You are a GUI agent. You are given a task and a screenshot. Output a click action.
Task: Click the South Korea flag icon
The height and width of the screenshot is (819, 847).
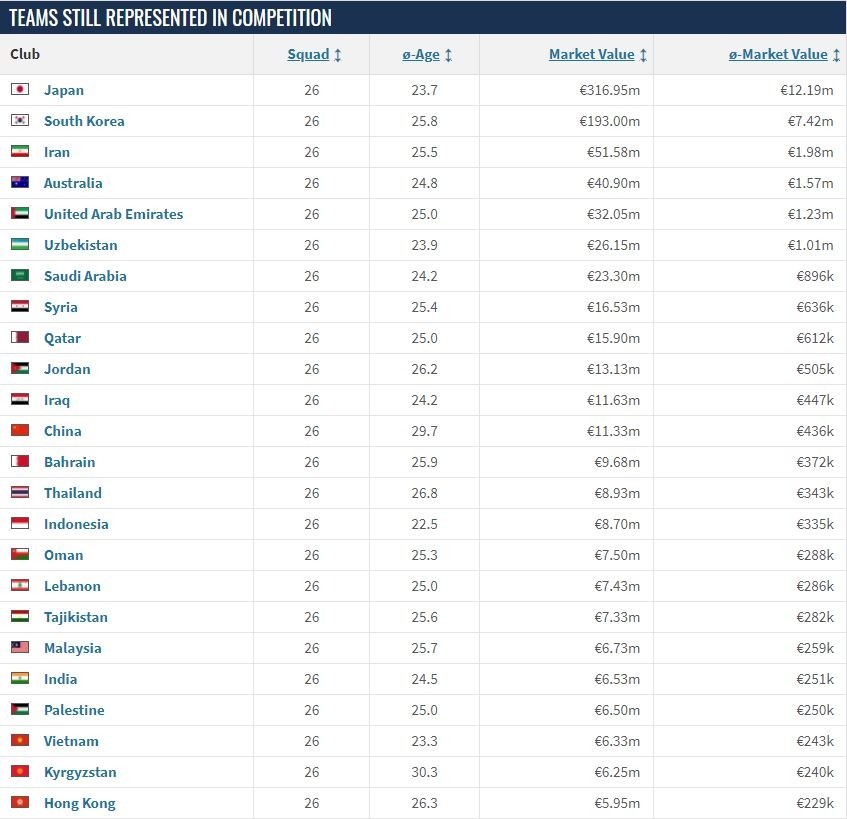point(20,120)
